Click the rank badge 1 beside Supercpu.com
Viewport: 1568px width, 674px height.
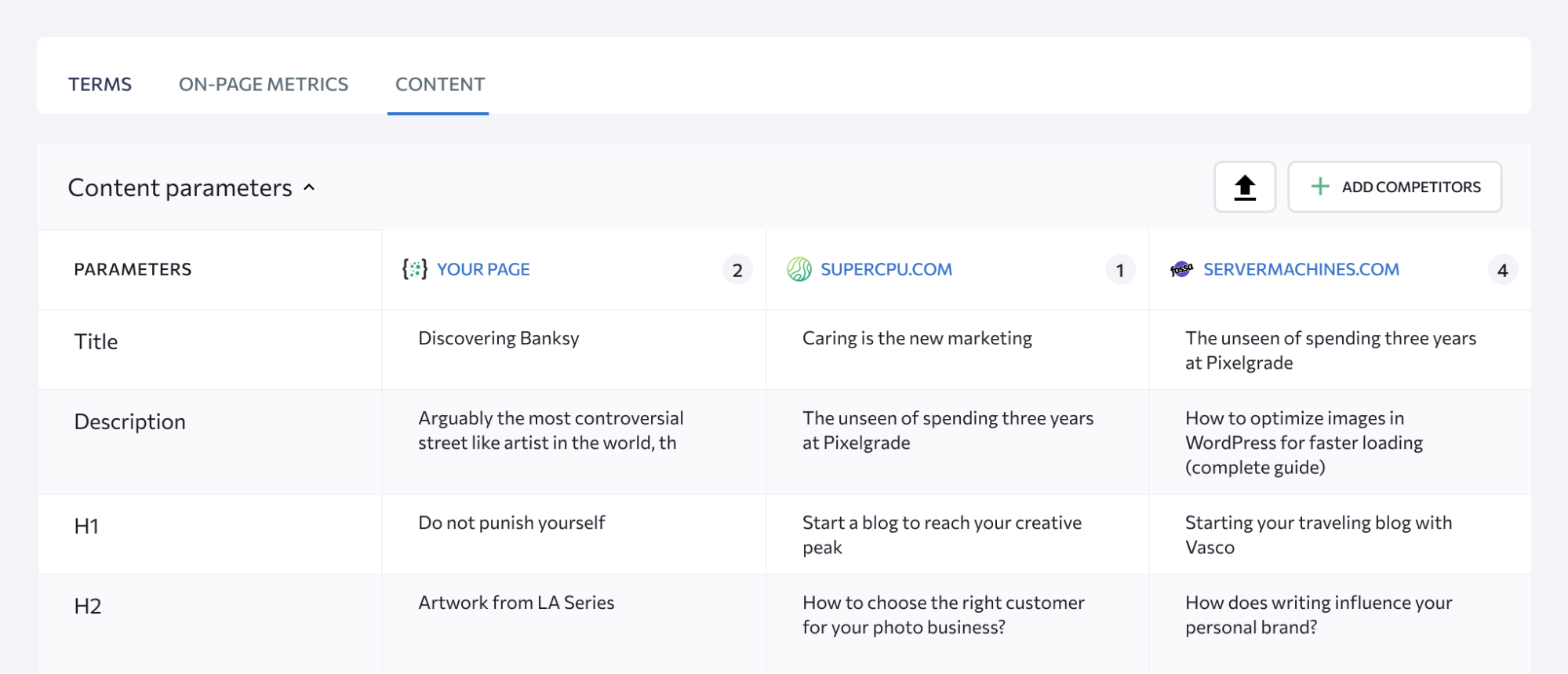point(1119,270)
